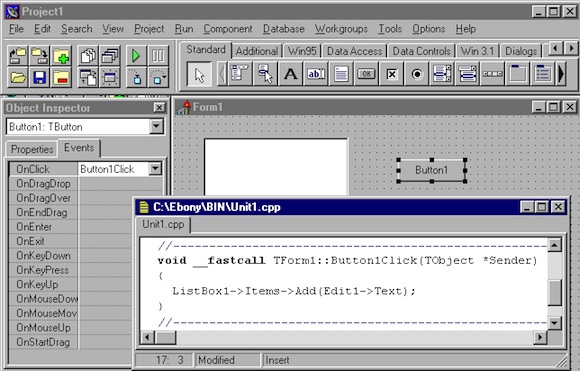This screenshot has height=371, width=580.
Task: Click the code editor vertical scrollbar thumb
Action: point(554,293)
